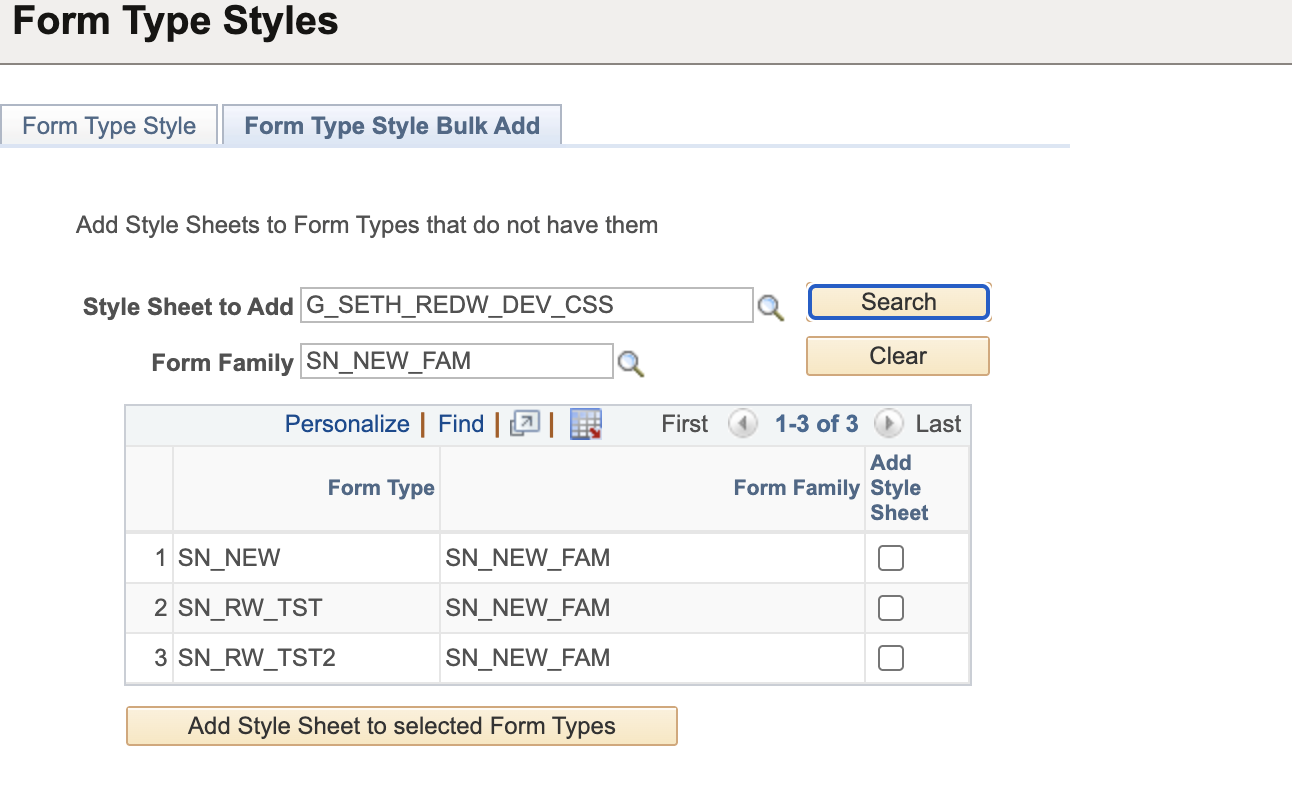1292x812 pixels.
Task: Click the next page arrow in the grid
Action: [888, 423]
